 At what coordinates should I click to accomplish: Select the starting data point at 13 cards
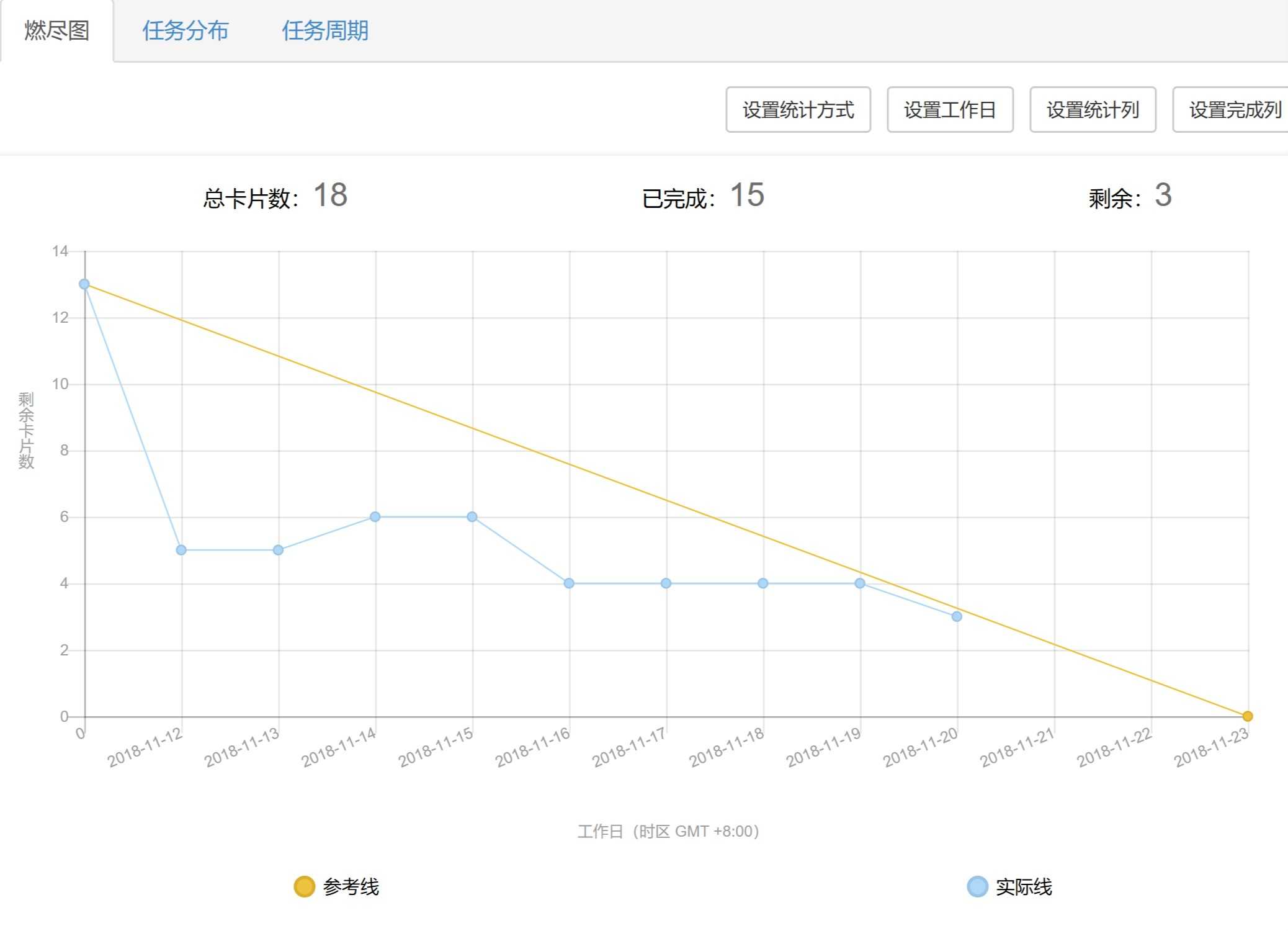(x=84, y=284)
